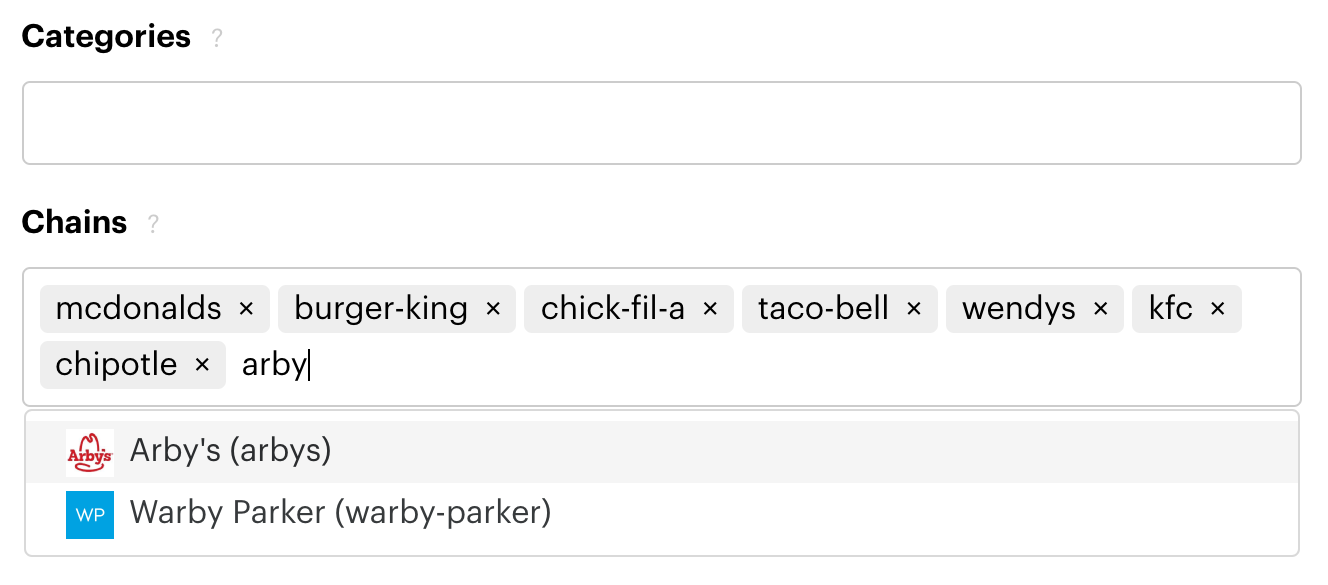
Task: Remove the mcdonalds chain tag
Action: click(247, 309)
